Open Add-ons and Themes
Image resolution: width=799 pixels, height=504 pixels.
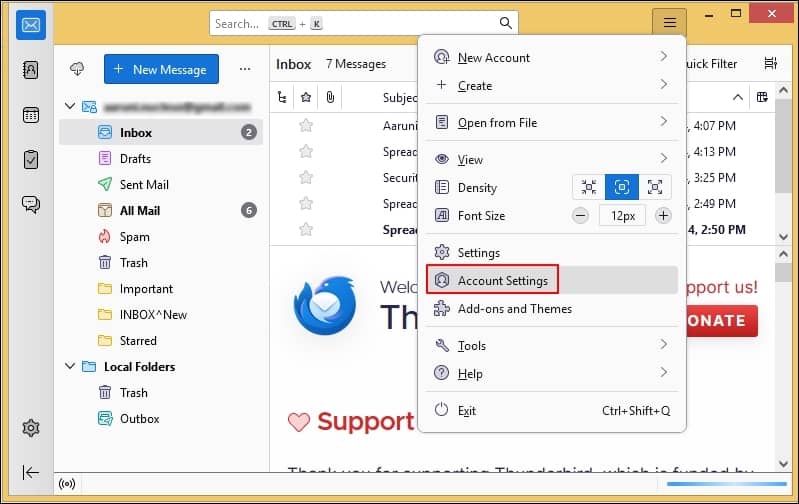552,308
